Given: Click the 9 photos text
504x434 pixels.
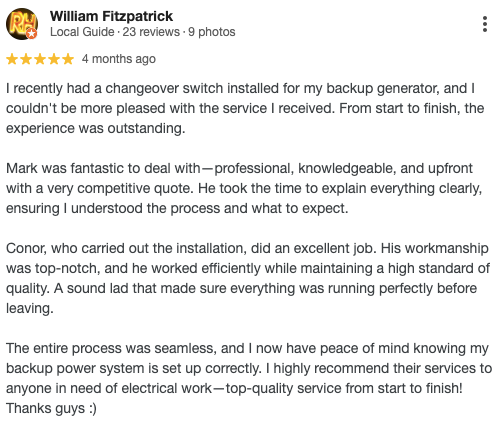Looking at the screenshot, I should pos(212,32).
